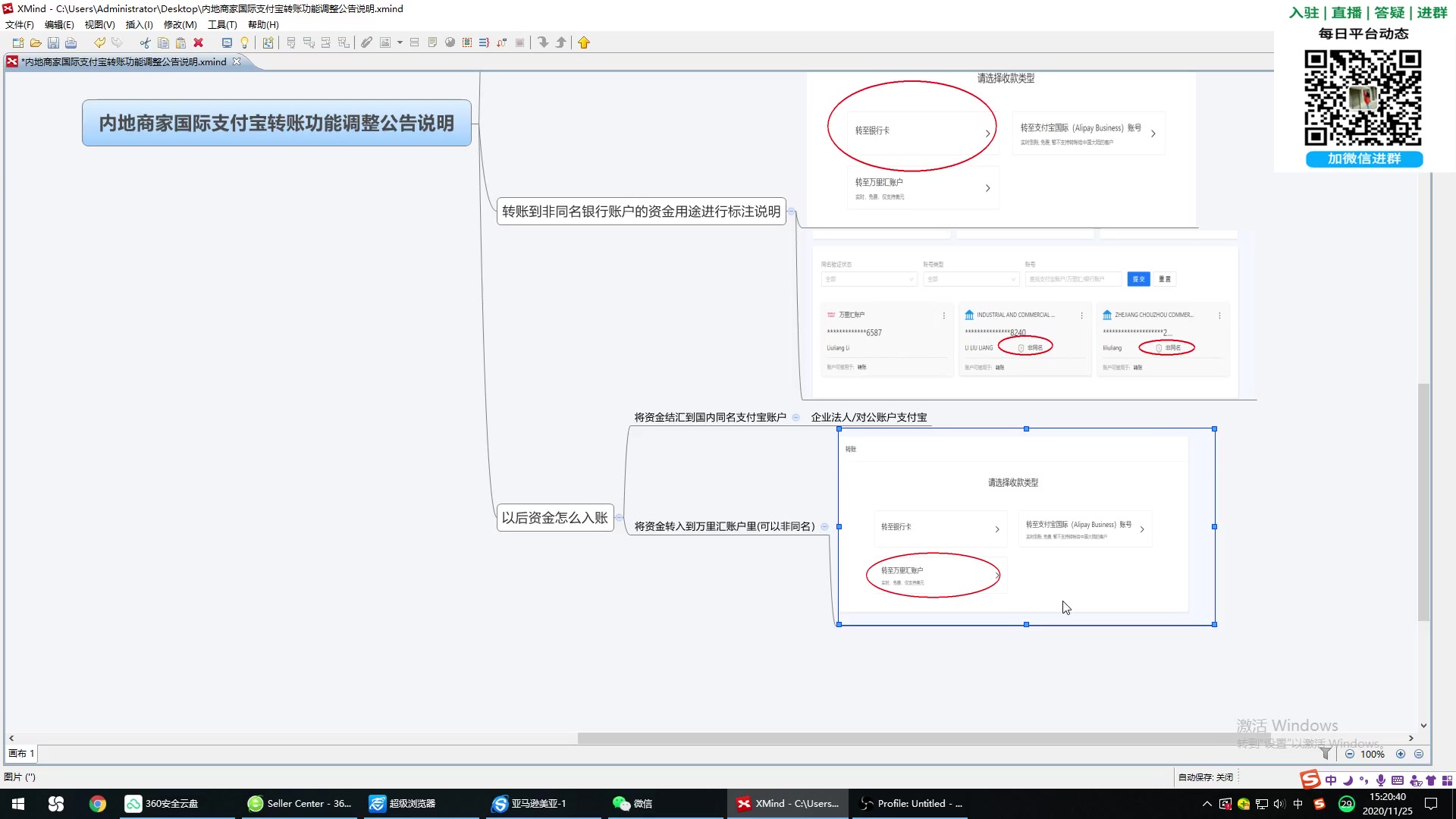1456x819 pixels.
Task: Click the Drill Up arrow icon
Action: tap(560, 42)
